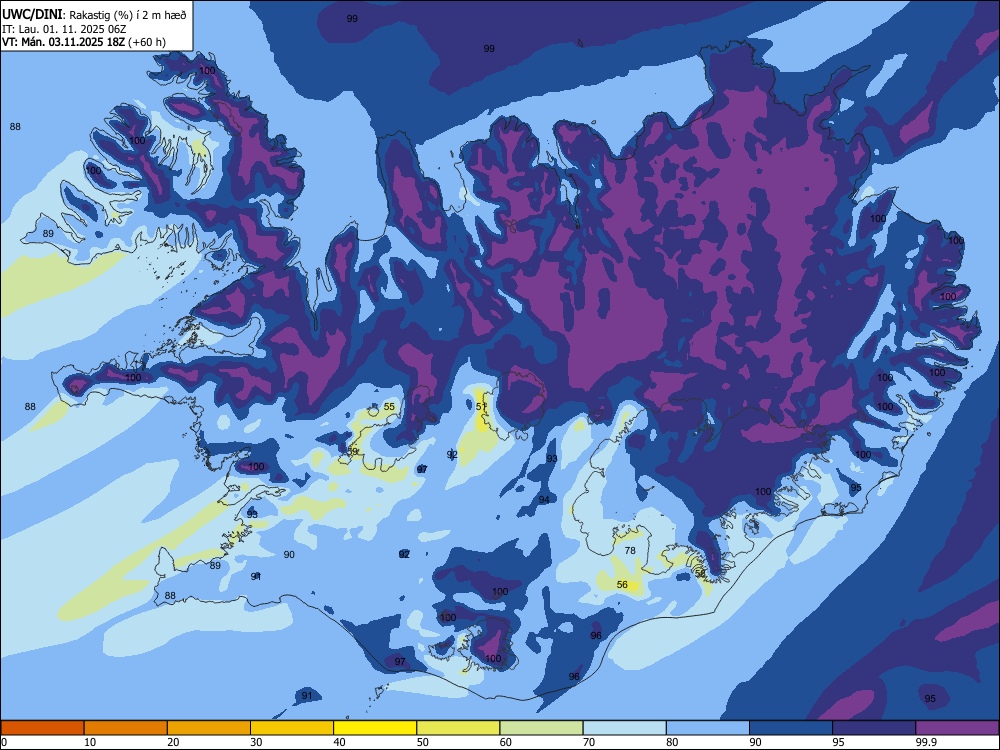The image size is (1000, 750).
Task: Click the humidity value 51 on the map
Action: (481, 407)
